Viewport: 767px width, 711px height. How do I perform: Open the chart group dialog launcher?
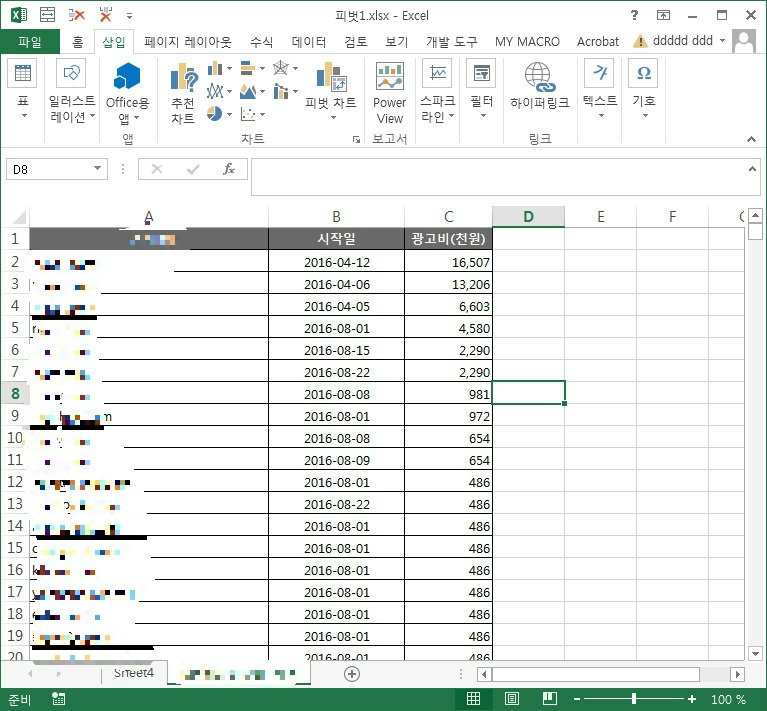(x=356, y=140)
